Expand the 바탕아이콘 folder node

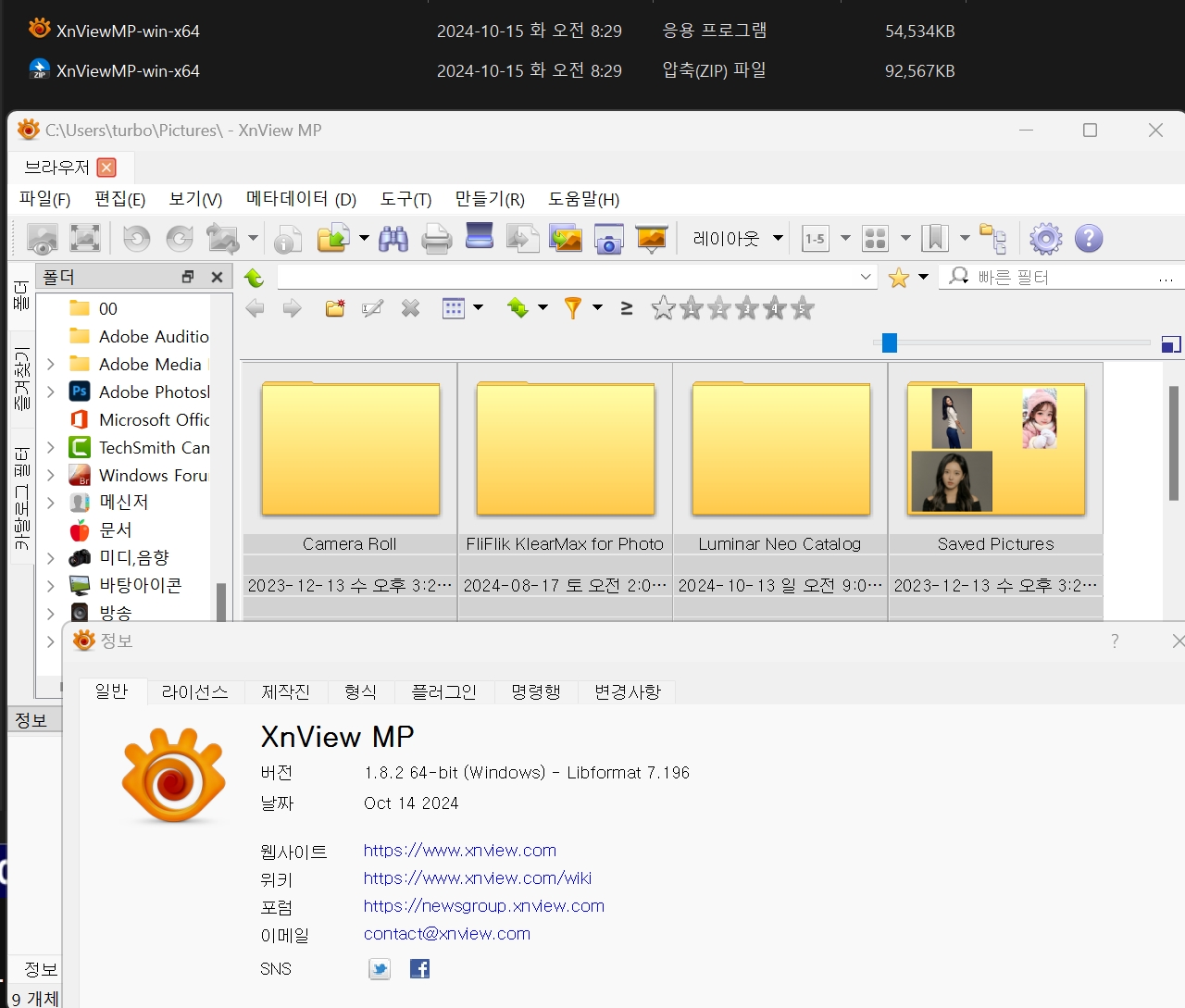click(51, 586)
